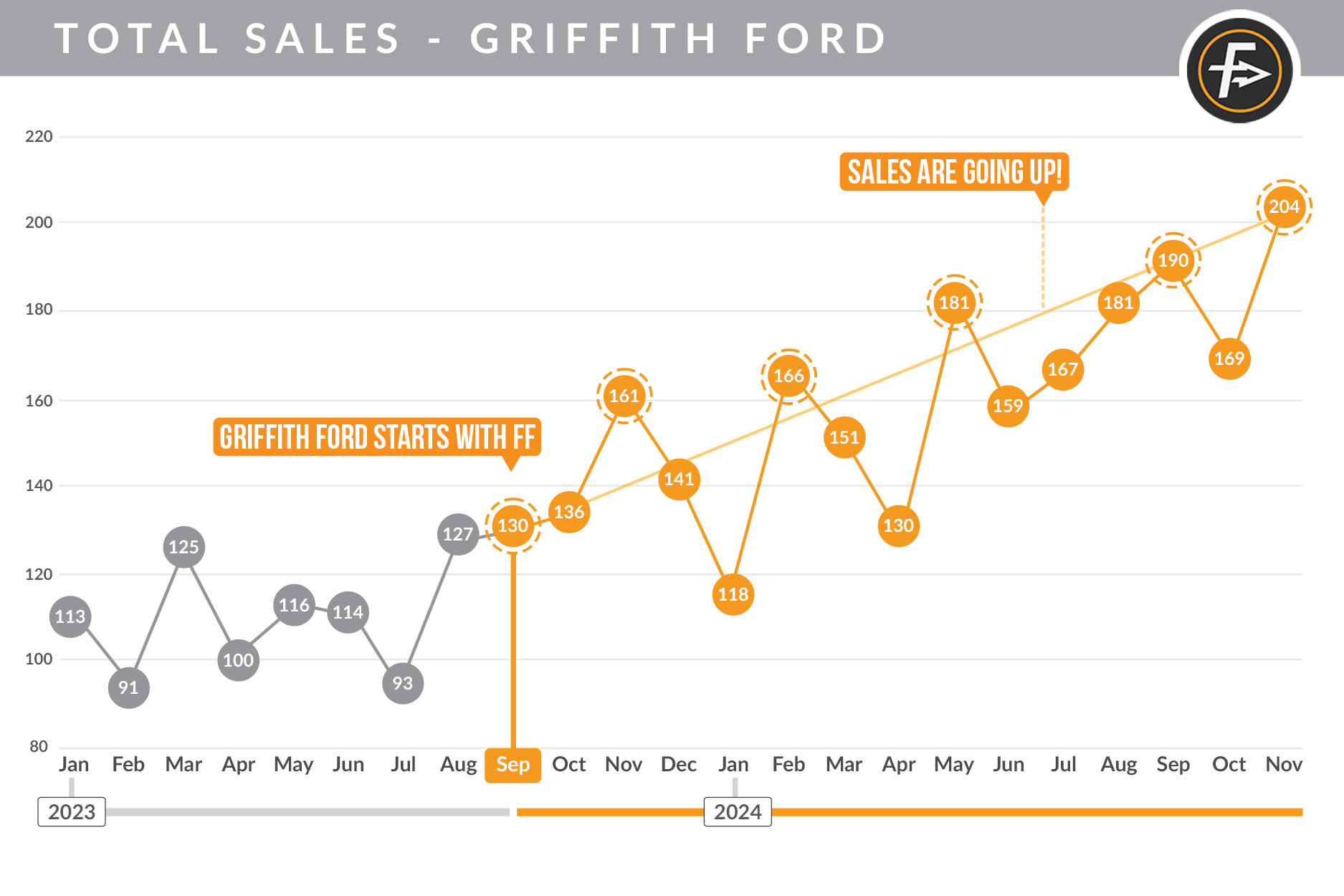Click the "Sales Are Going Up!" callout
This screenshot has width=1344, height=896.
pos(954,172)
